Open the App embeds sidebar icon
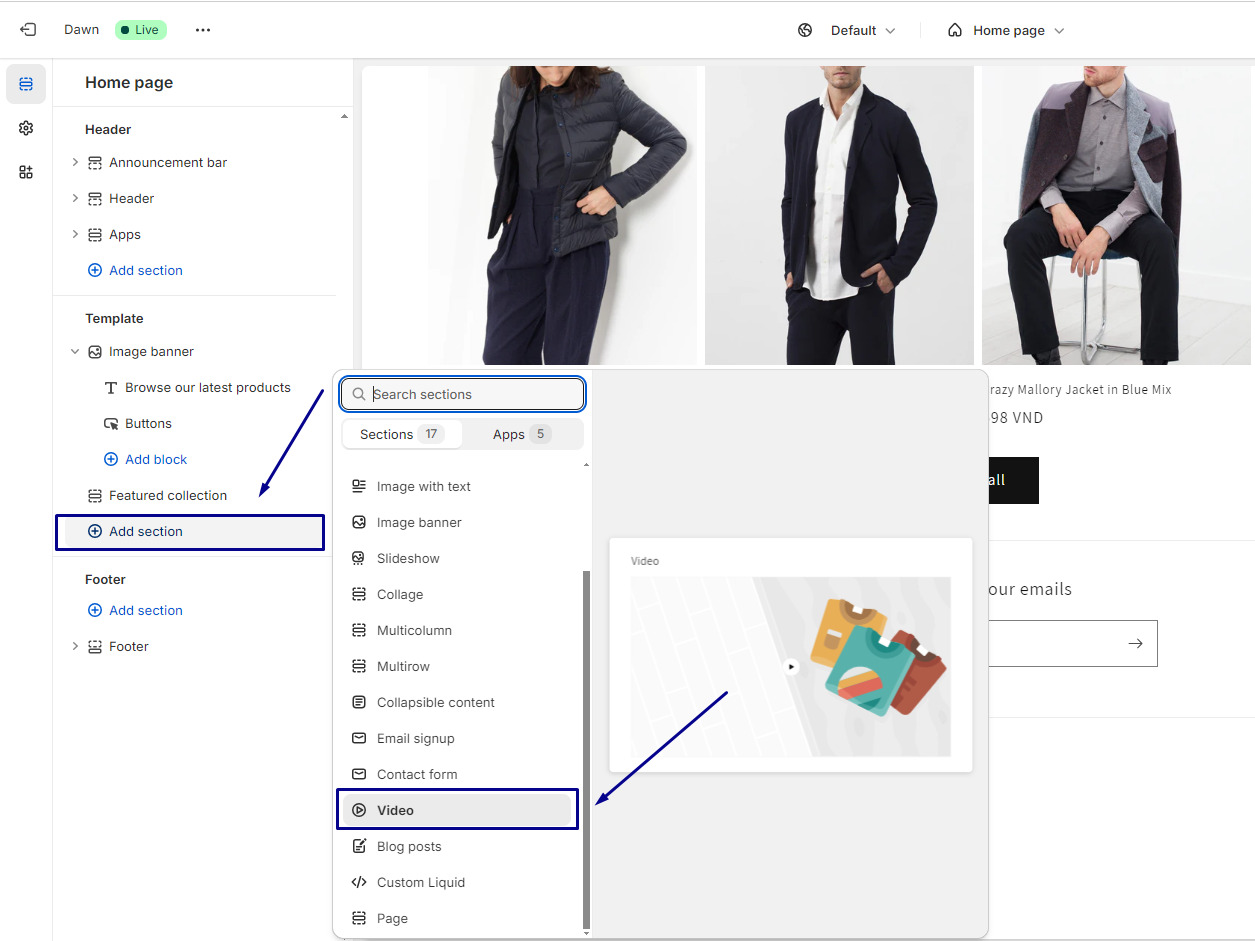Image resolution: width=1255 pixels, height=941 pixels. tap(26, 172)
